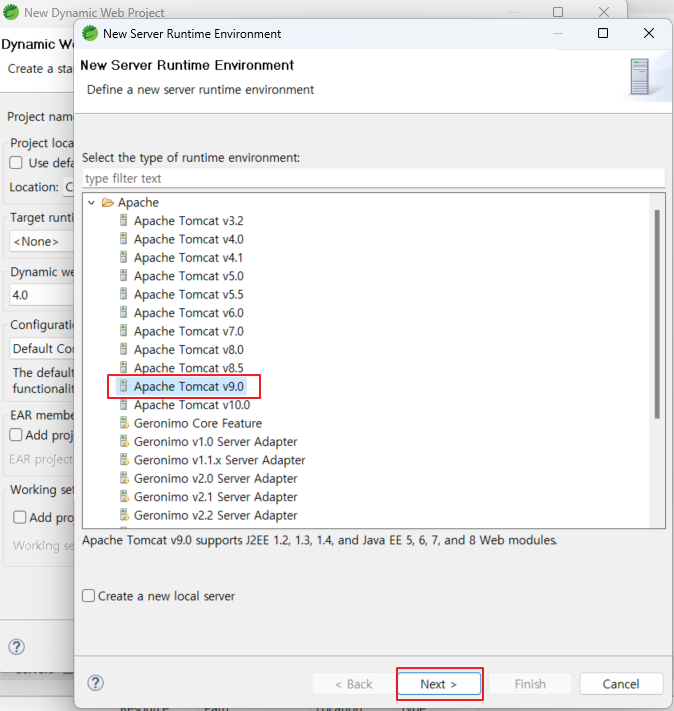The width and height of the screenshot is (674, 711).
Task: Open Target runtime None dropdown in project window
Action: point(41,241)
